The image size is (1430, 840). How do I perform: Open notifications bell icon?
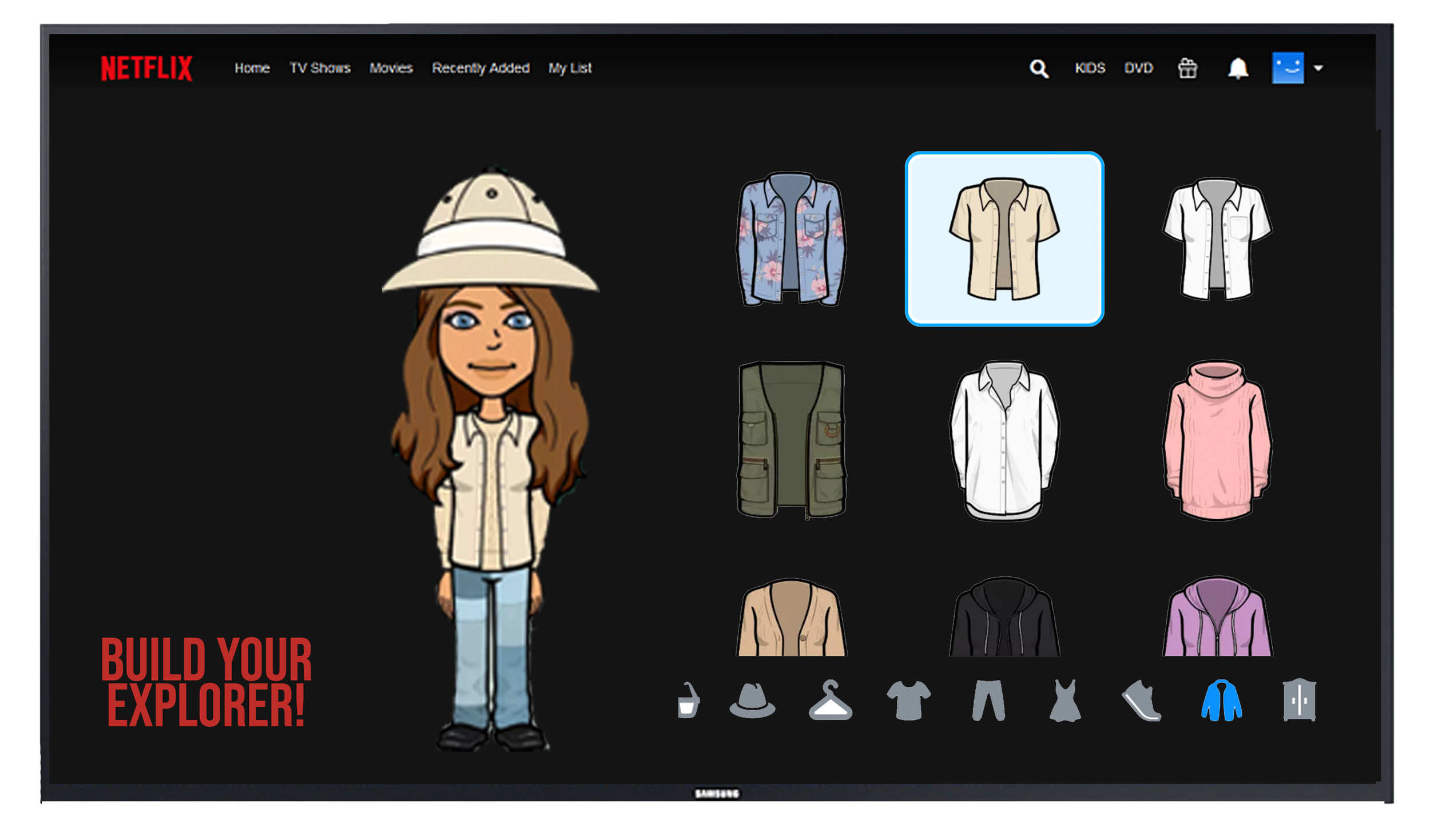pyautogui.click(x=1238, y=69)
